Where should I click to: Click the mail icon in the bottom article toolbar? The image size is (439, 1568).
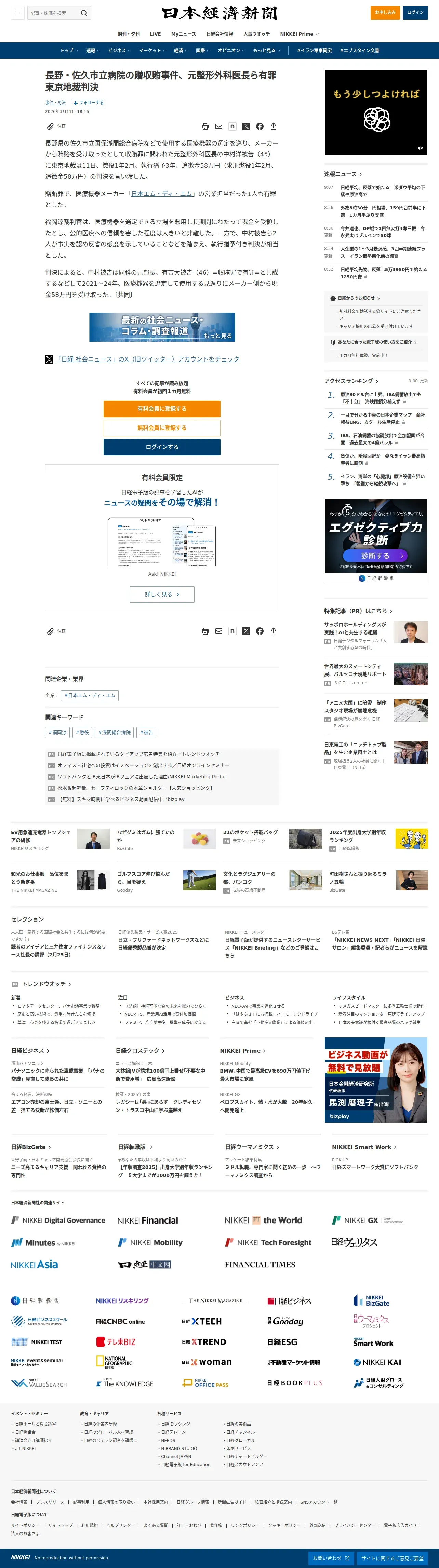click(218, 631)
